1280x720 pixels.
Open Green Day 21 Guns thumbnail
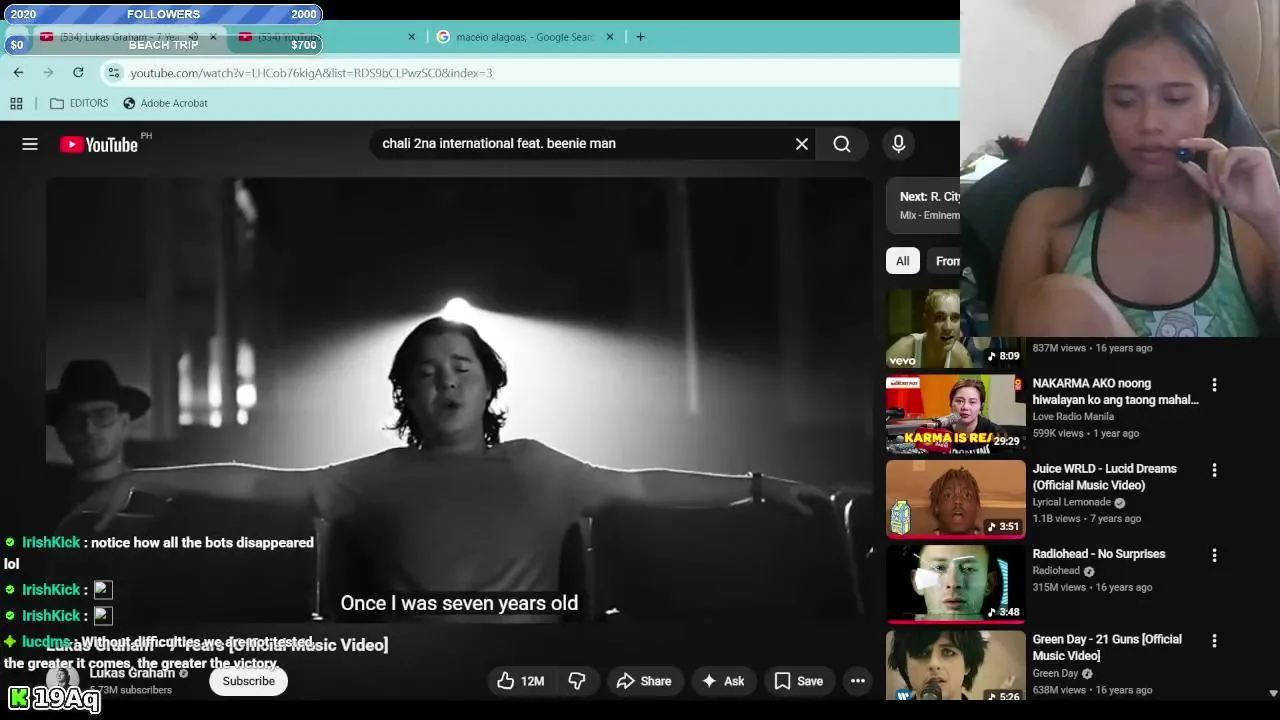click(x=955, y=666)
